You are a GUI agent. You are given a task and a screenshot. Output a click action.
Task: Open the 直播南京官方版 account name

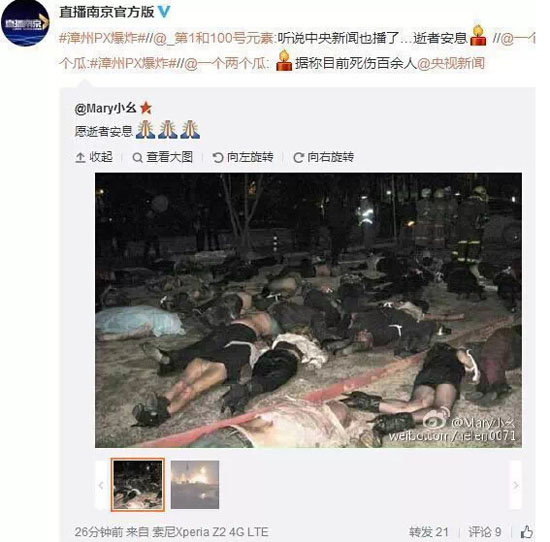[107, 12]
